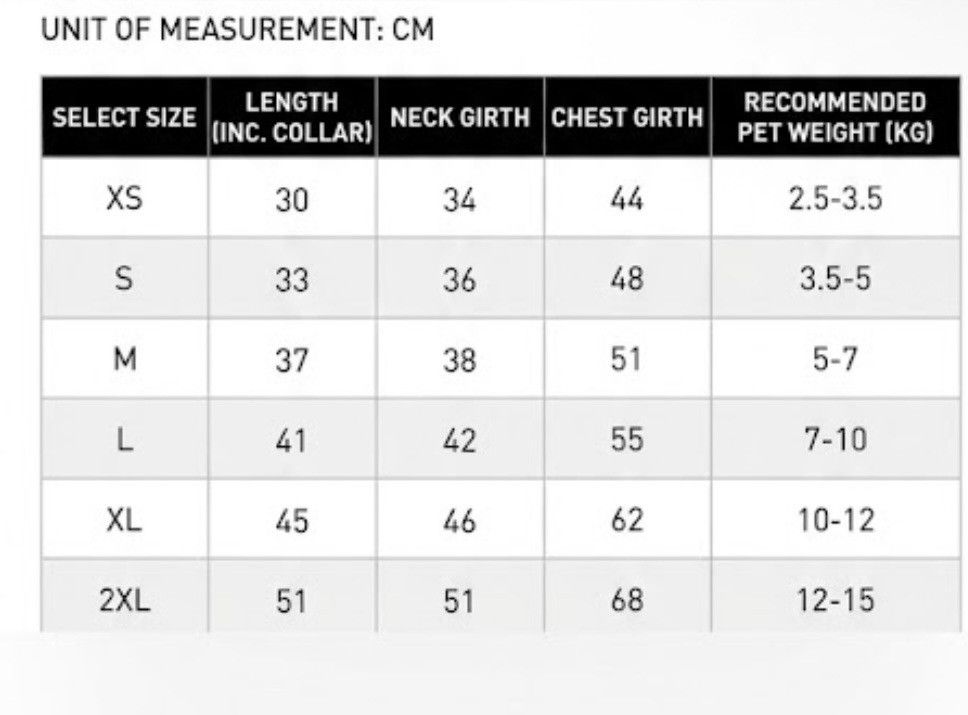Viewport: 968px width, 715px height.
Task: Click the XL chest girth value 62
Action: [x=627, y=520]
